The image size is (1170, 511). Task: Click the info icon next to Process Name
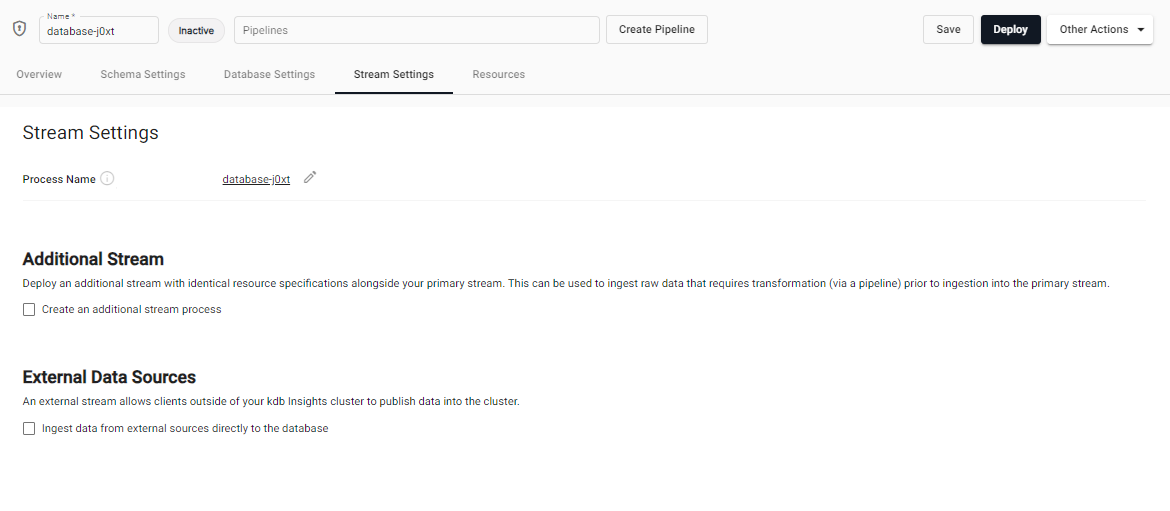(107, 179)
